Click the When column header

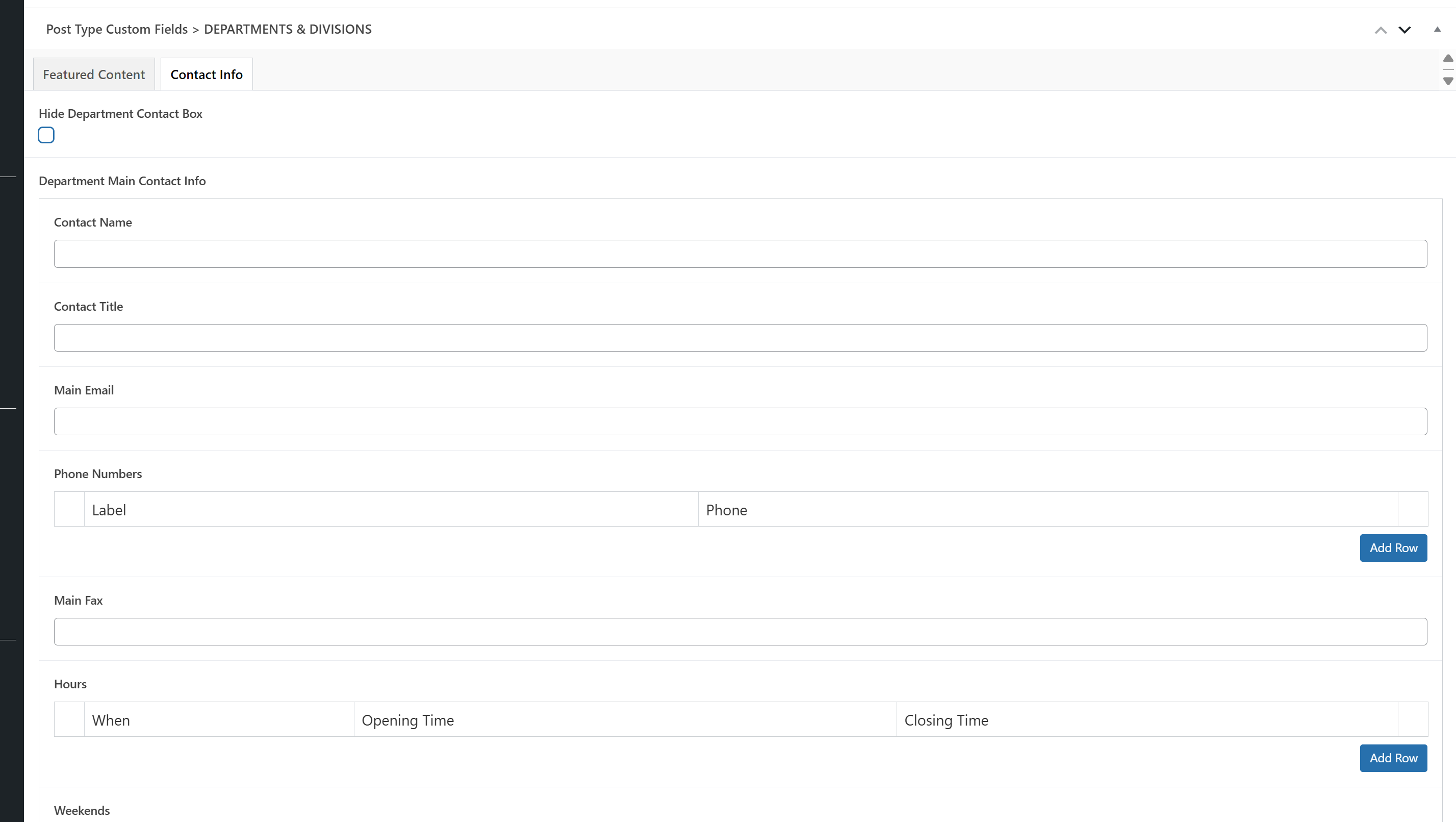click(x=111, y=720)
